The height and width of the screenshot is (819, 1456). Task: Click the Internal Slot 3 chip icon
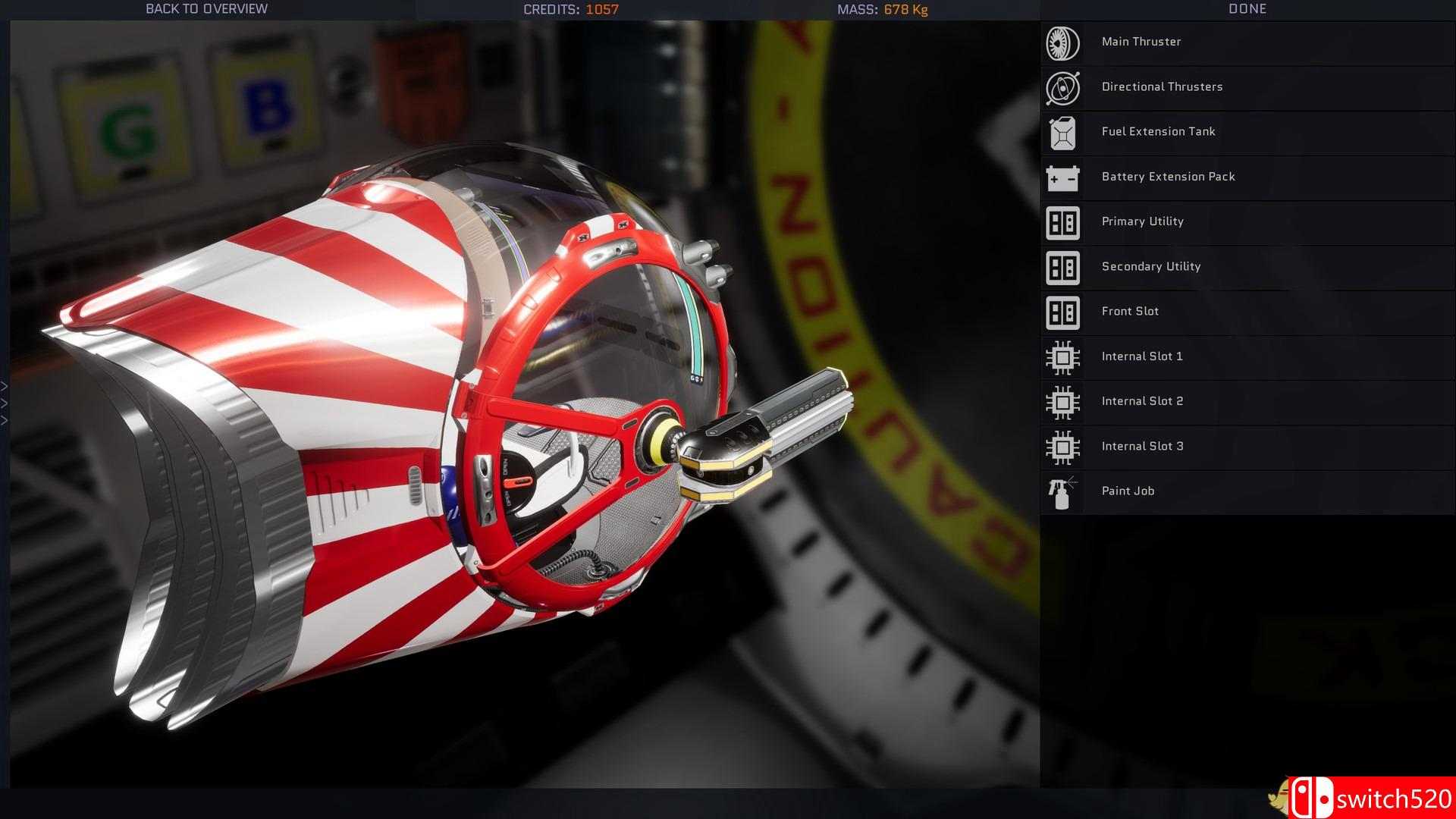1062,447
